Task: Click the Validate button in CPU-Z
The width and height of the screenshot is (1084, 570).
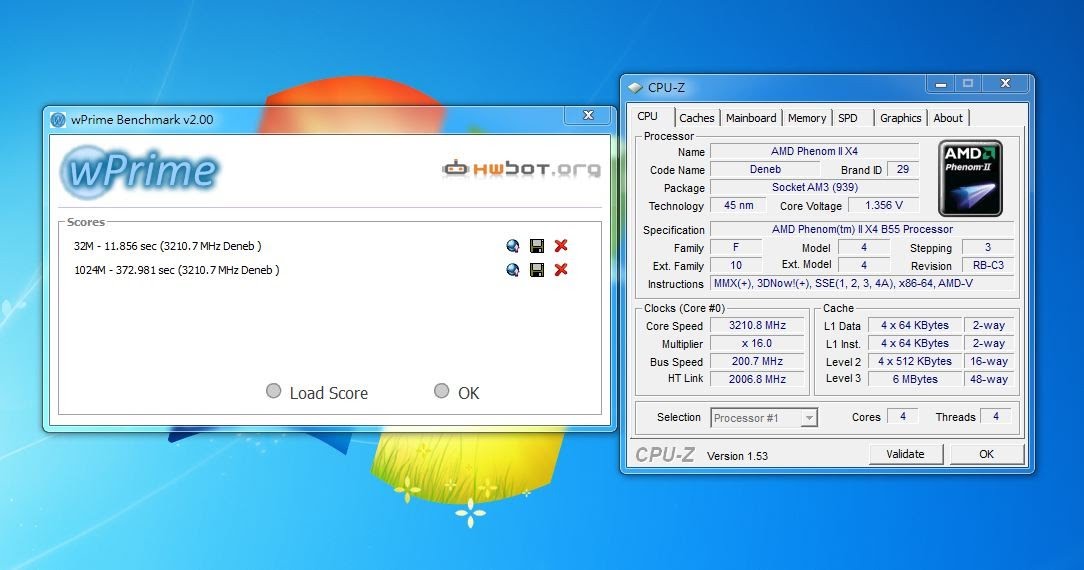Action: (906, 454)
